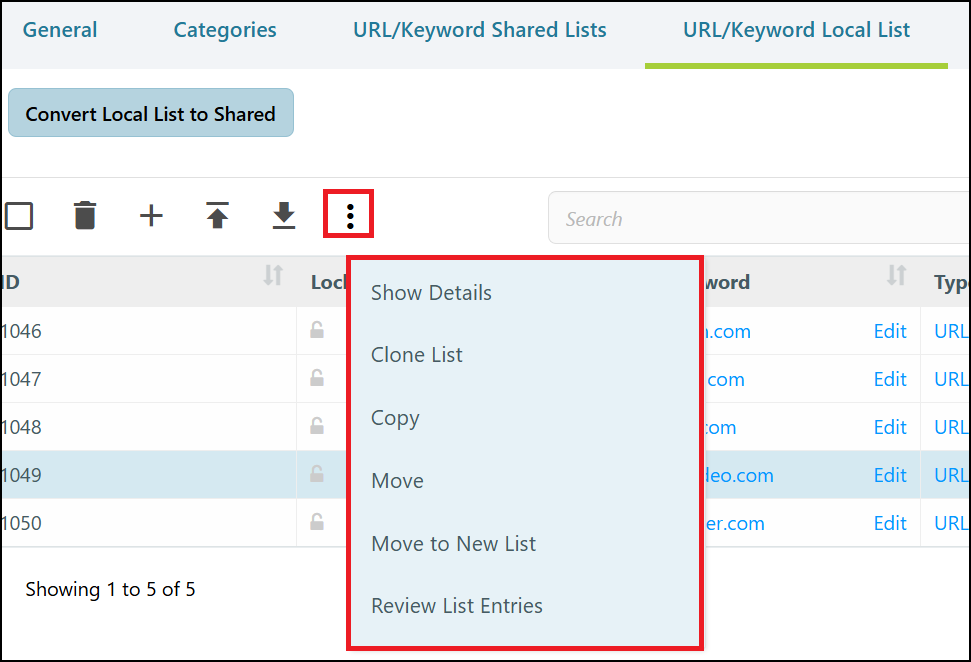Select Review List Entries option

pos(456,606)
